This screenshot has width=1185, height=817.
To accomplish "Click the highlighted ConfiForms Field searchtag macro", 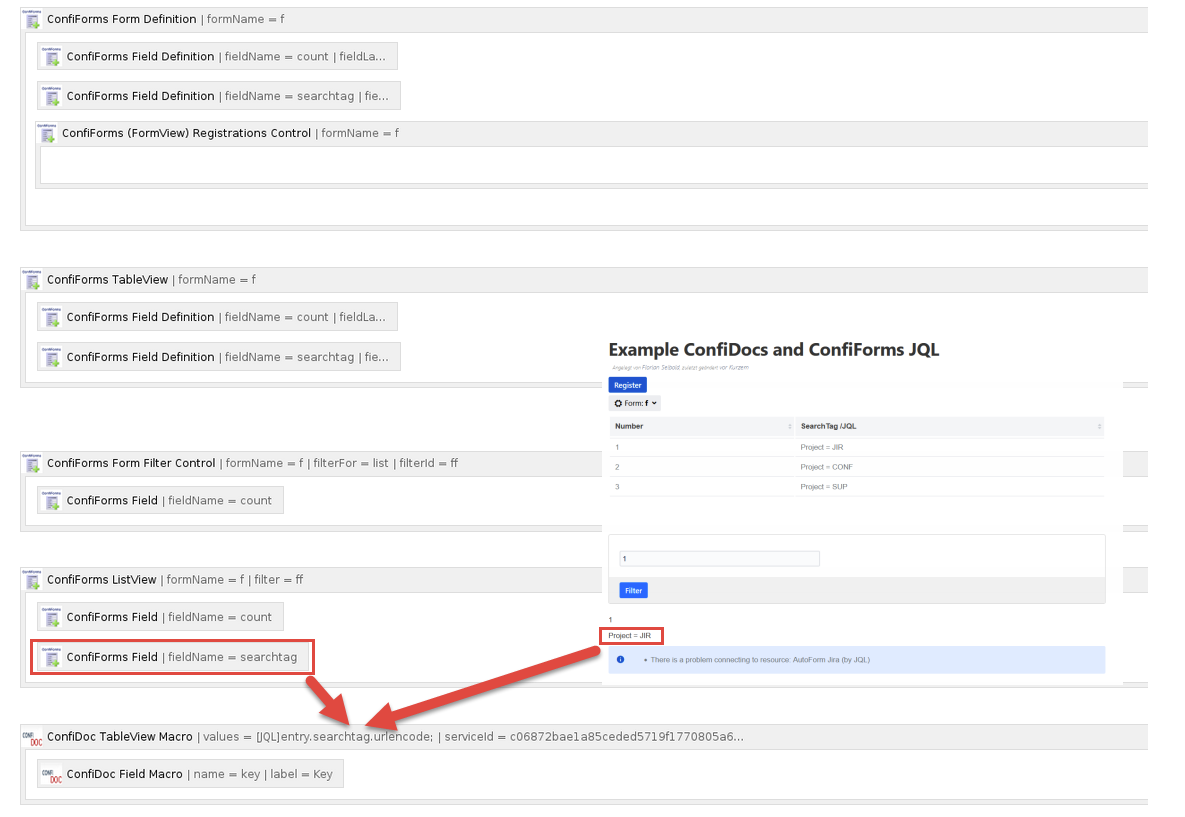I will [x=171, y=657].
